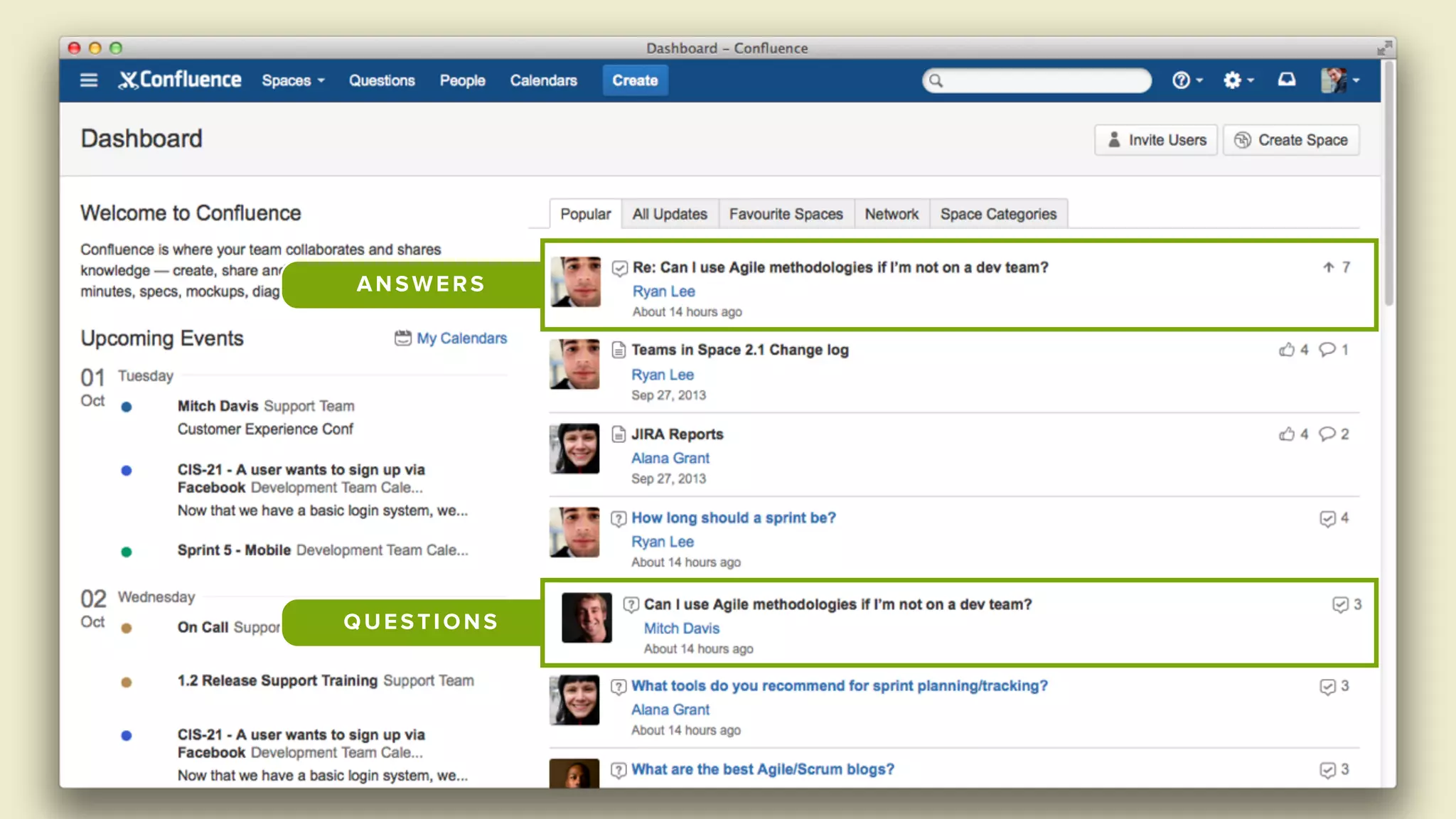The height and width of the screenshot is (819, 1456).
Task: Select the Popular tab
Action: pyautogui.click(x=585, y=214)
